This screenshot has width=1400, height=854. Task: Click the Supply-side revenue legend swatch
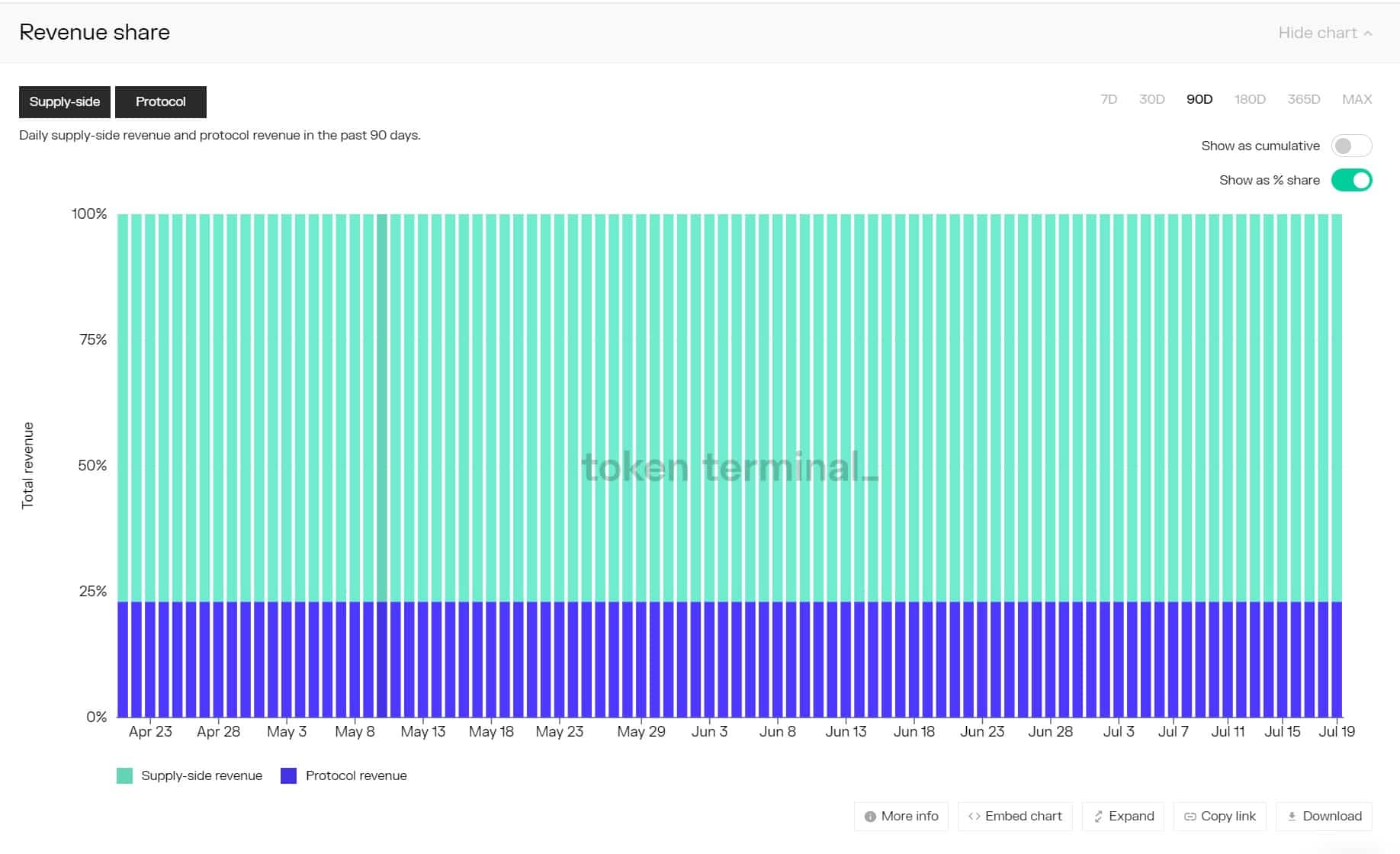click(x=124, y=776)
